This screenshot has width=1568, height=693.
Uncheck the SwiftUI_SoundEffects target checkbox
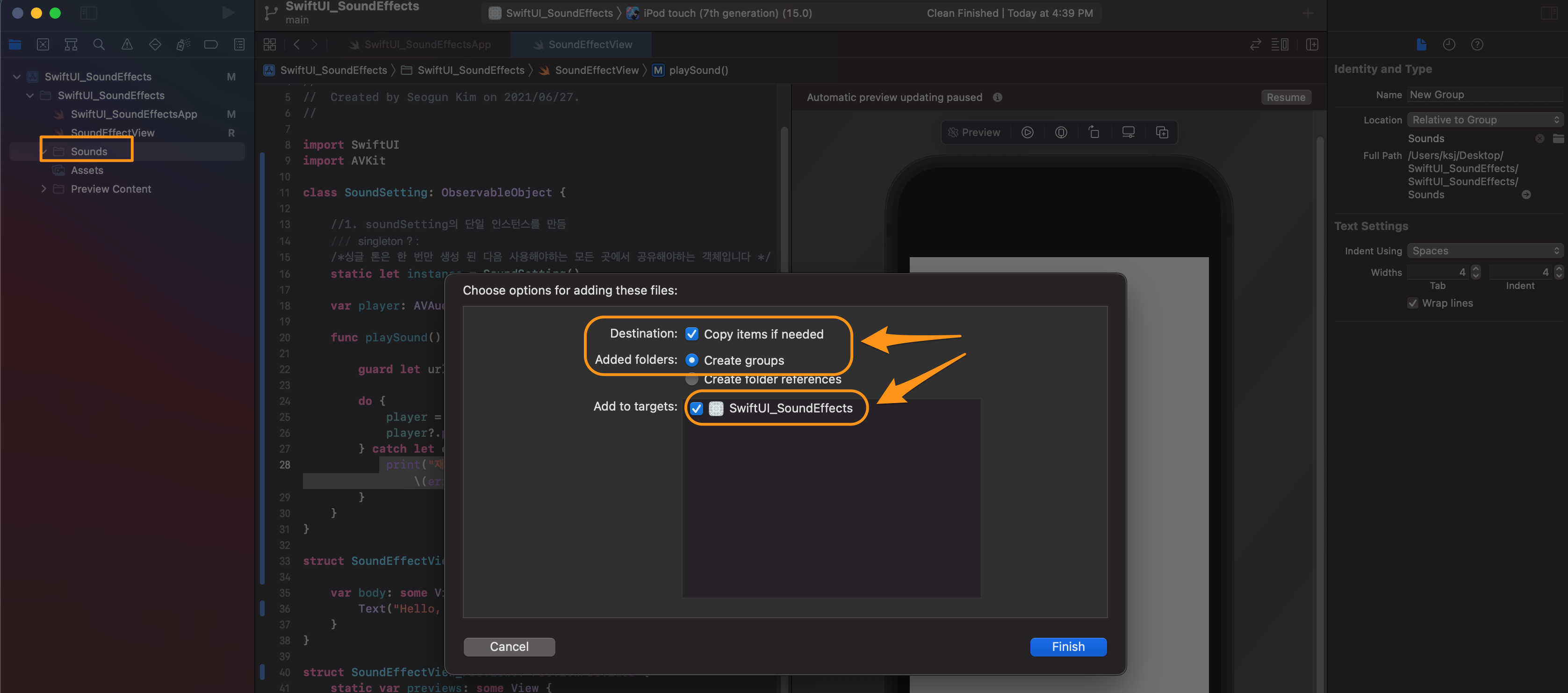point(697,408)
